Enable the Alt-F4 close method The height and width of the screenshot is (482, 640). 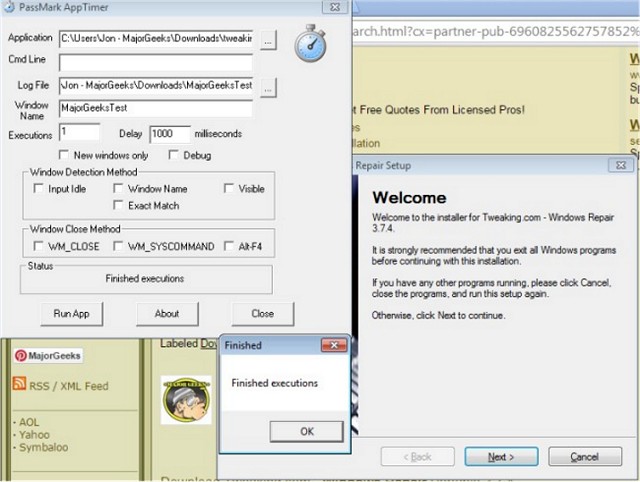229,246
